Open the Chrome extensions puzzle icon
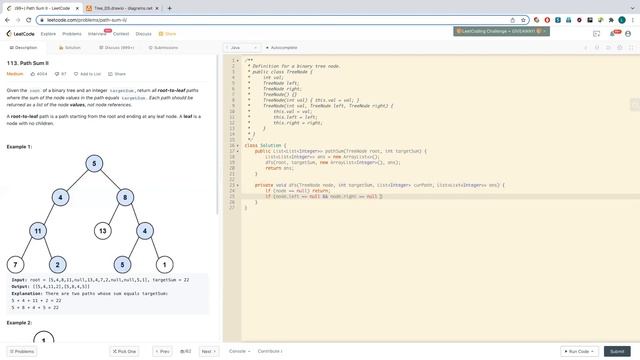The width and height of the screenshot is (640, 360). point(611,20)
